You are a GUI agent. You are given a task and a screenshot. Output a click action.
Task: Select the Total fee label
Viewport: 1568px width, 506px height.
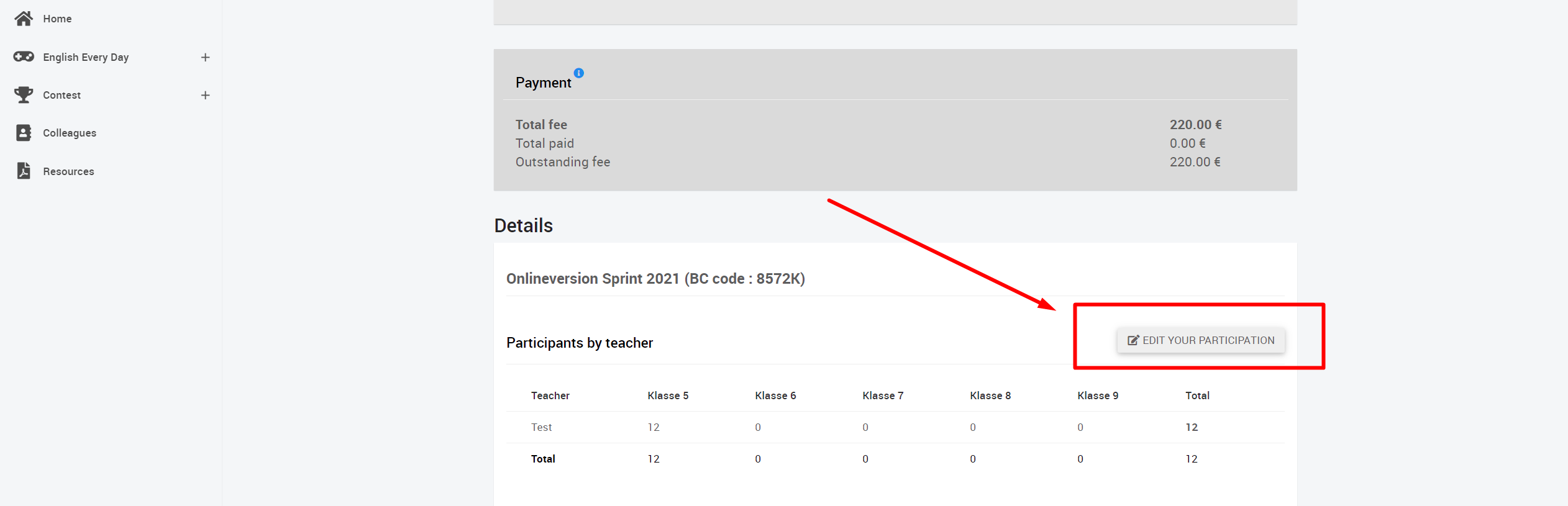coord(541,125)
